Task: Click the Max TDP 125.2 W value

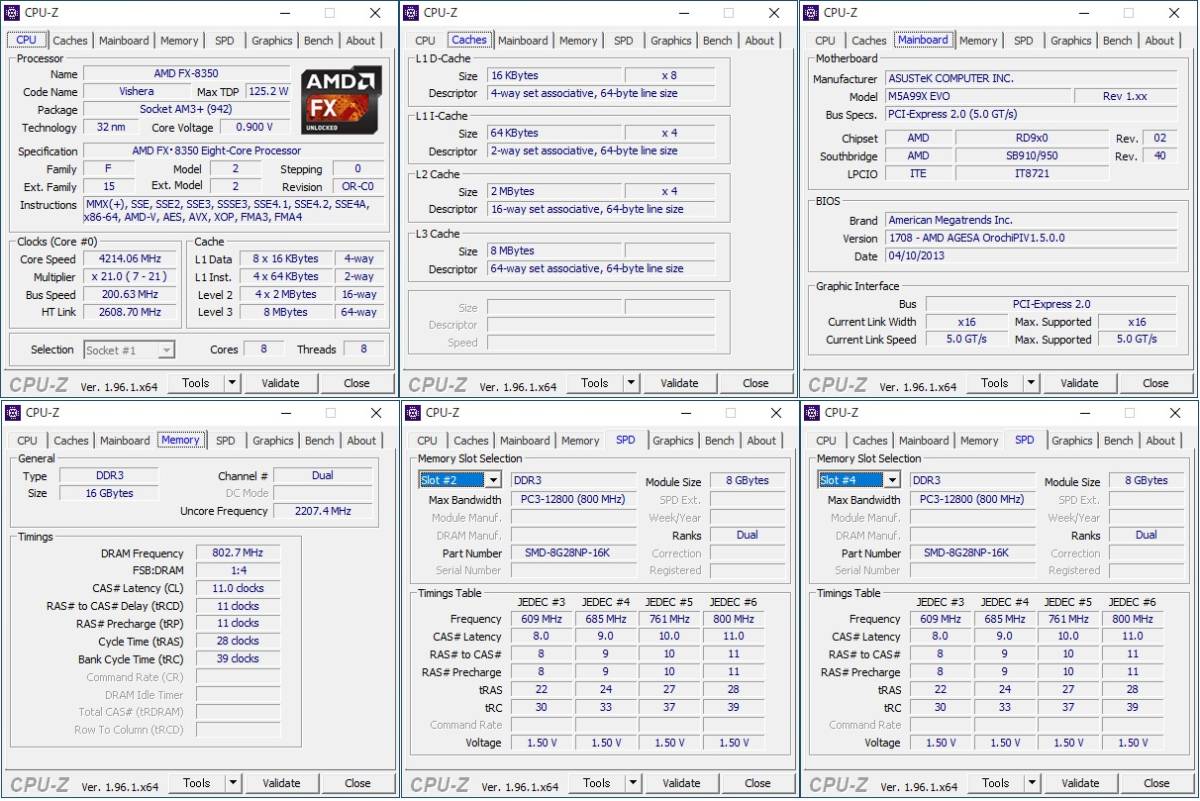Action: [x=268, y=92]
